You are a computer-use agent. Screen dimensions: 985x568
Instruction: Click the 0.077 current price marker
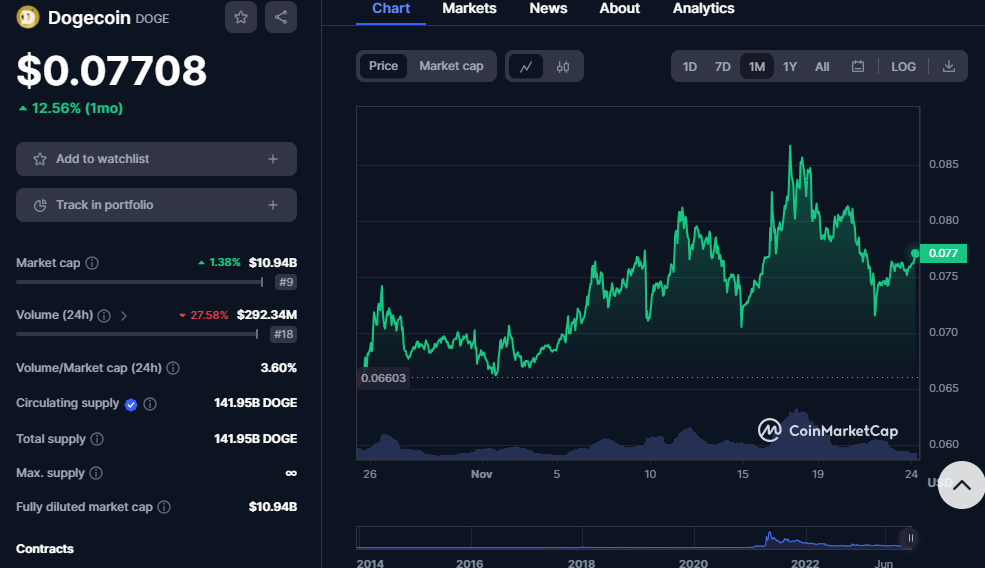tap(943, 253)
